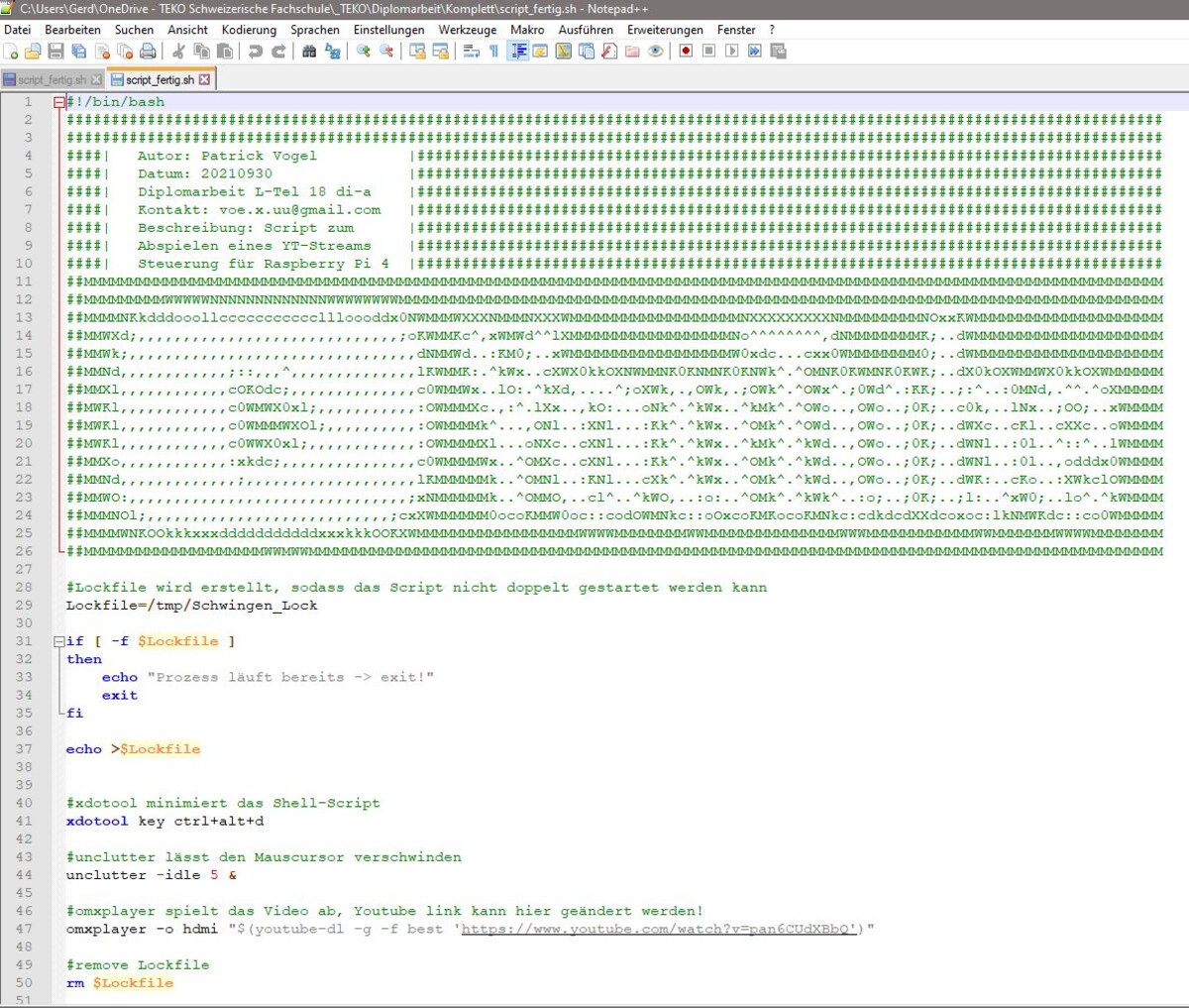
Task: Switch to the inactive script_fertig.sh tab
Action: tap(52, 79)
